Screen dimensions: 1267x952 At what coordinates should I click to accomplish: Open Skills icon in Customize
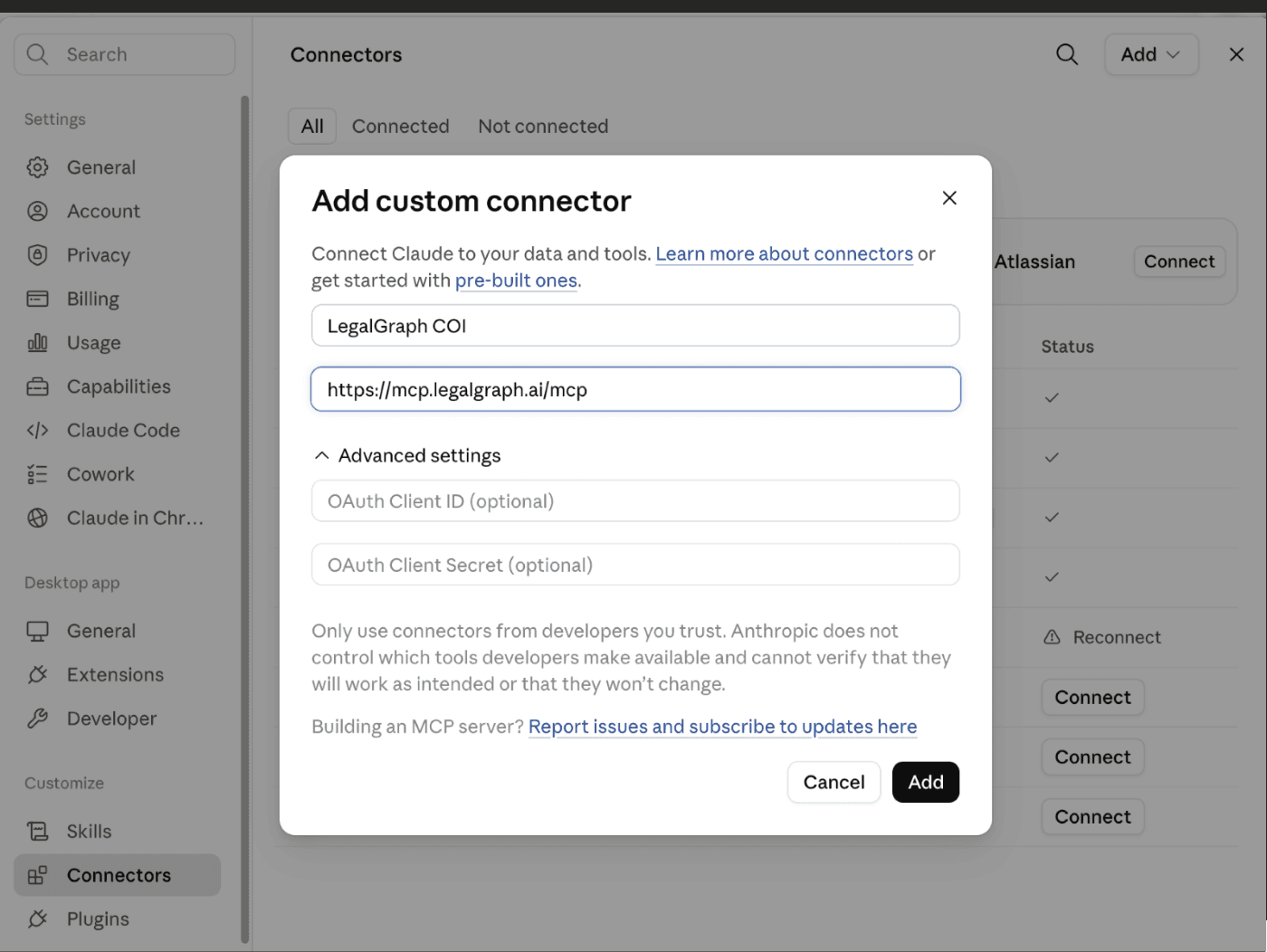[x=37, y=831]
